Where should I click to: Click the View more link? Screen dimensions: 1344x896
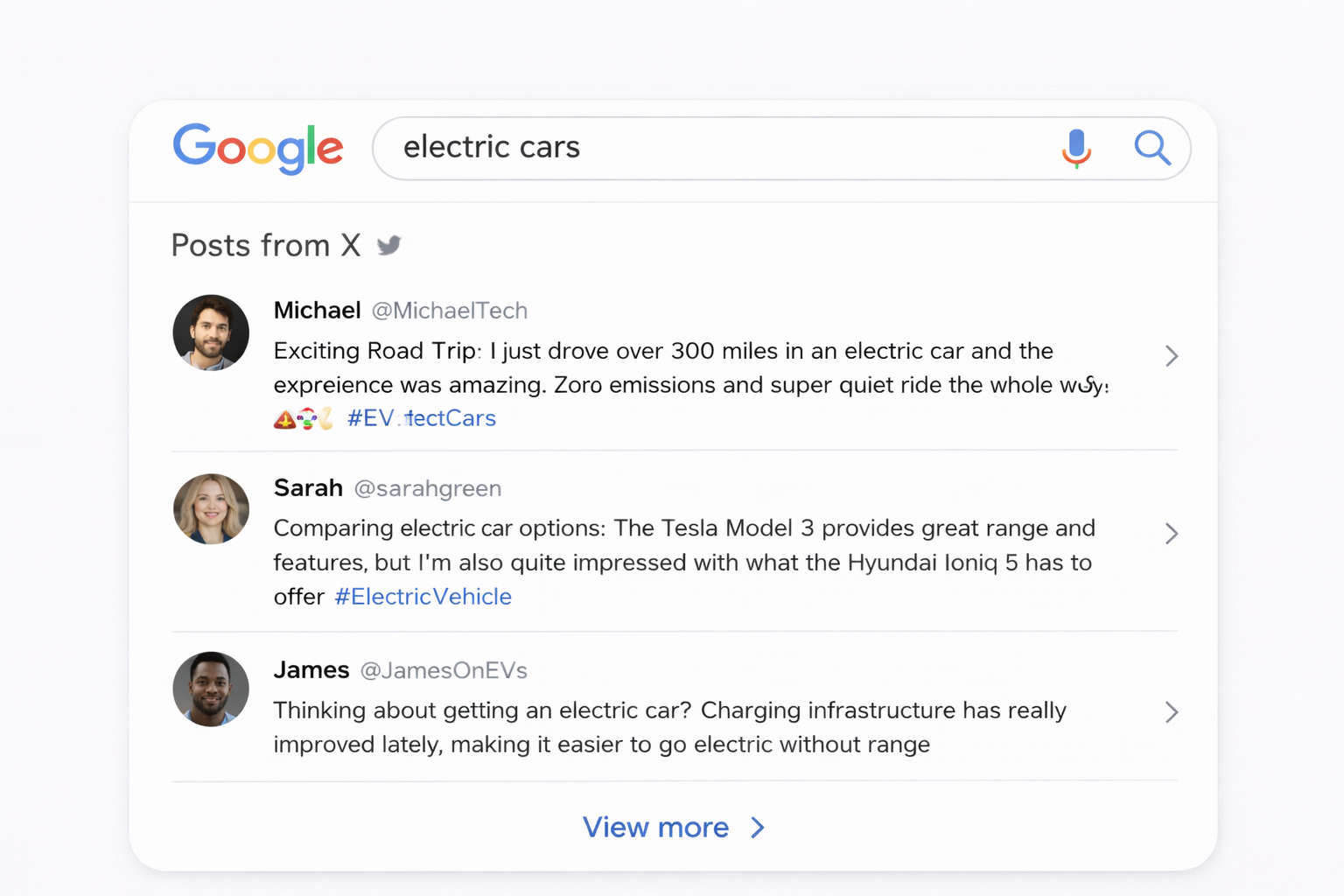coord(655,828)
